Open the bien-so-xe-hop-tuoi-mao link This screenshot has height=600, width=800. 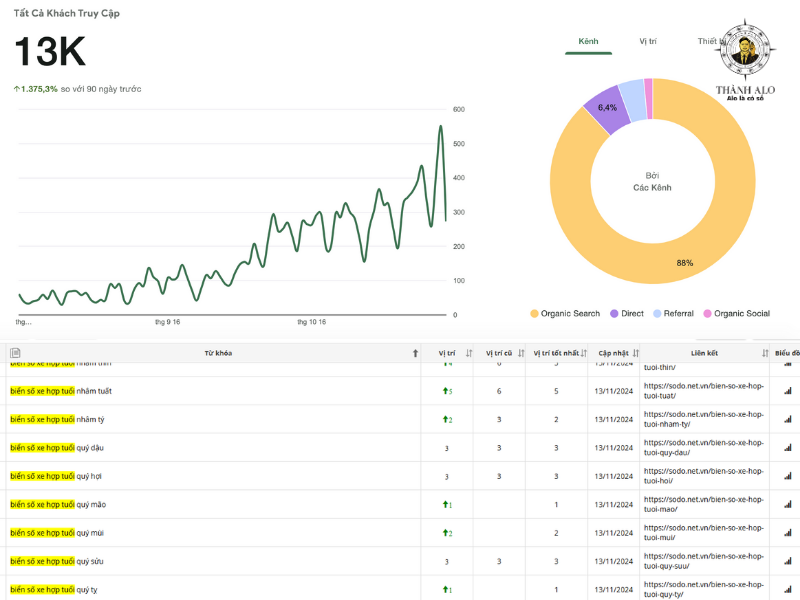(x=703, y=505)
